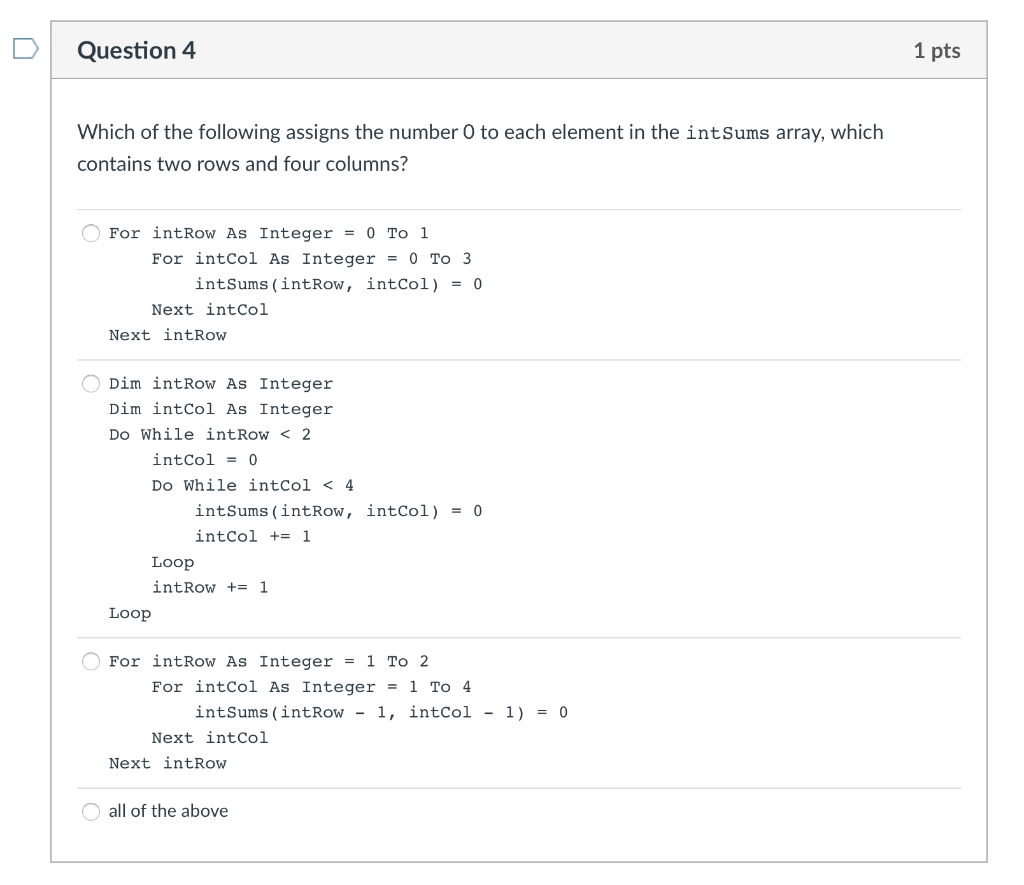
Task: Select the For intRow = 1 To 2 answer
Action: [x=90, y=660]
